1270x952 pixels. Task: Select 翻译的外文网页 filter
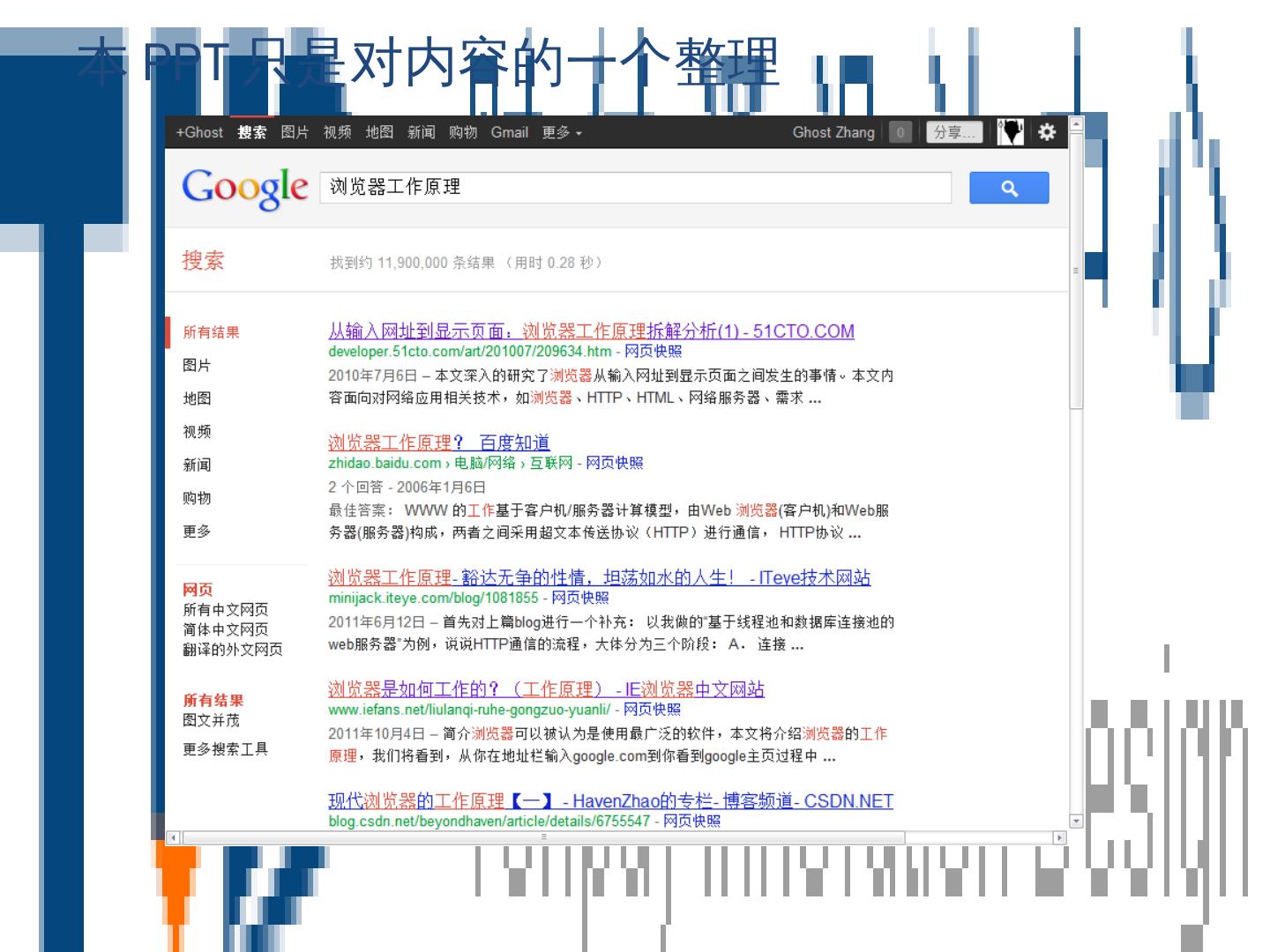[x=233, y=650]
